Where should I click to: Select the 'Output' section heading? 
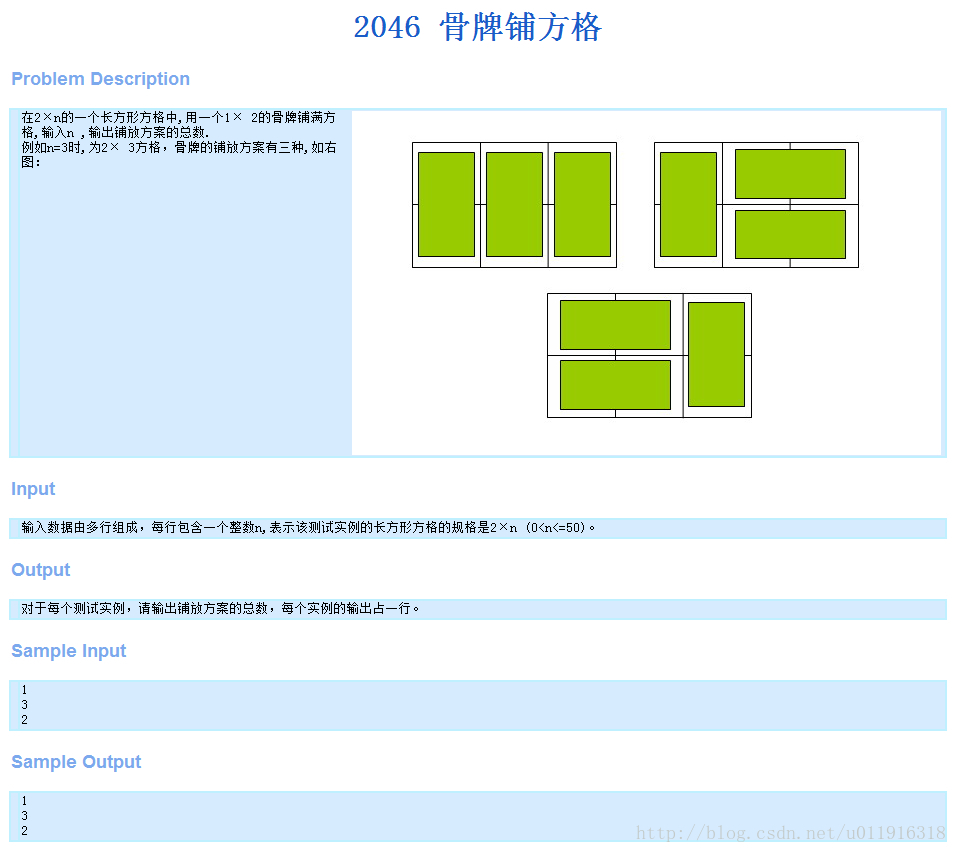tap(40, 570)
